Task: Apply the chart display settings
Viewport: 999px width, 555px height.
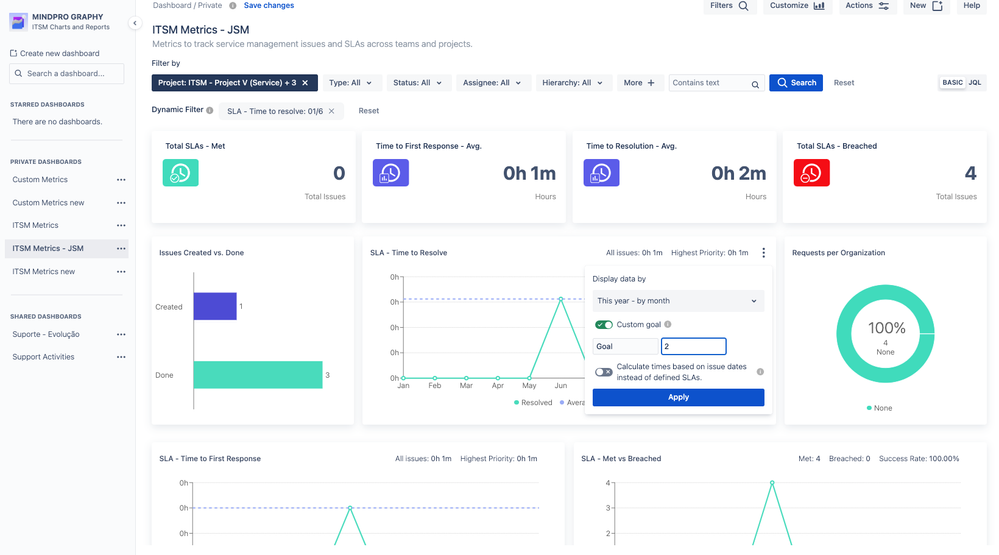Action: [x=678, y=397]
